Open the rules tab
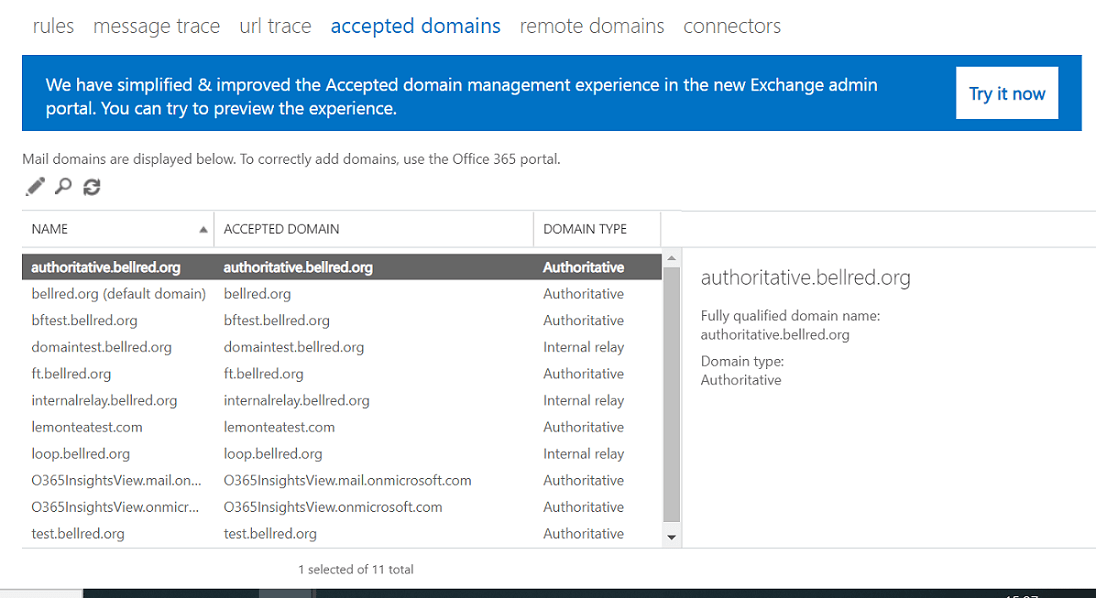 53,26
